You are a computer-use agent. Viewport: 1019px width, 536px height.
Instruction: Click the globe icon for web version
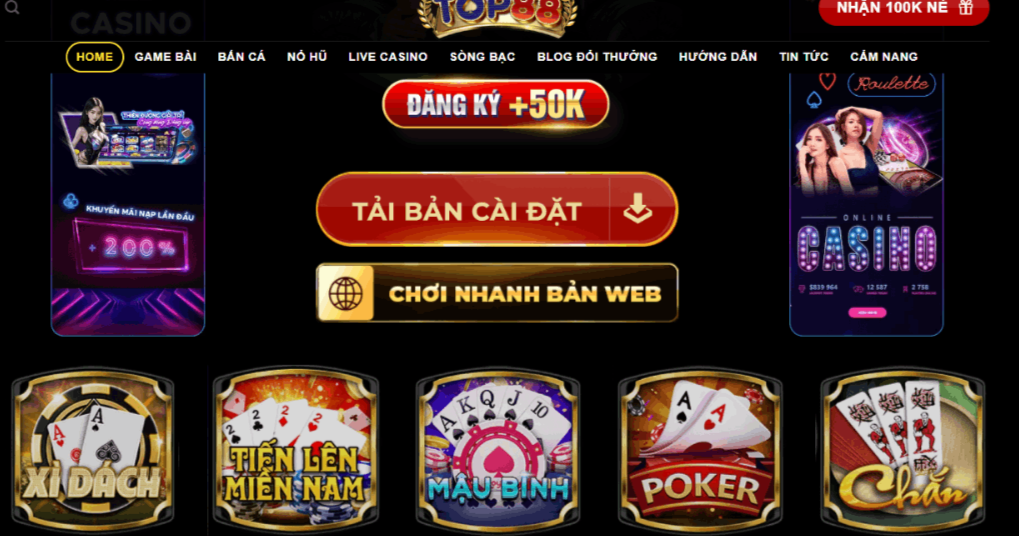point(346,293)
